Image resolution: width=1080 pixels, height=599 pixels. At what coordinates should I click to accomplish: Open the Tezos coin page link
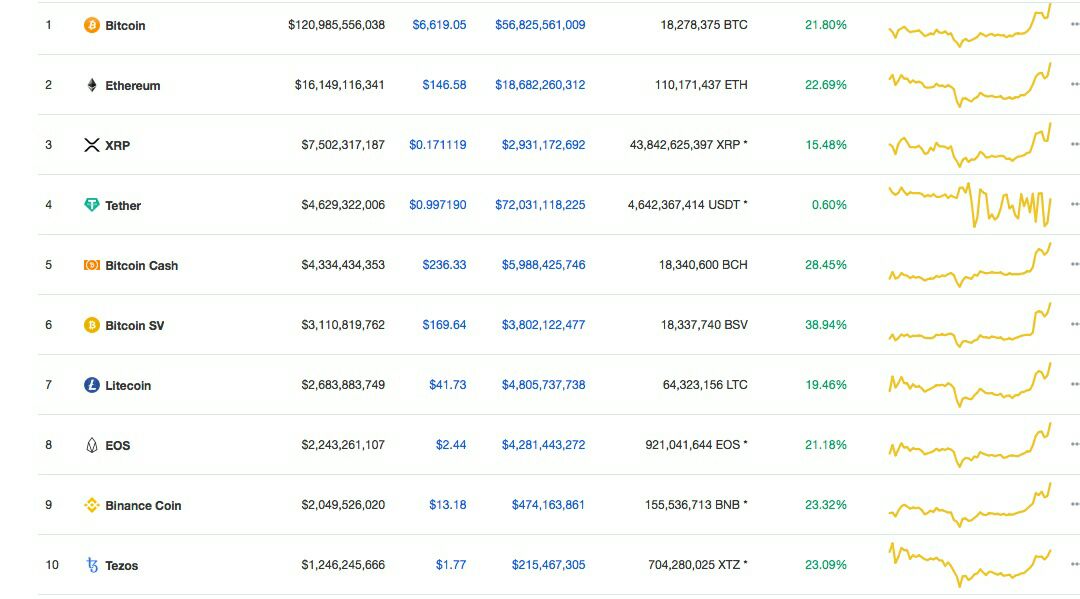click(121, 565)
